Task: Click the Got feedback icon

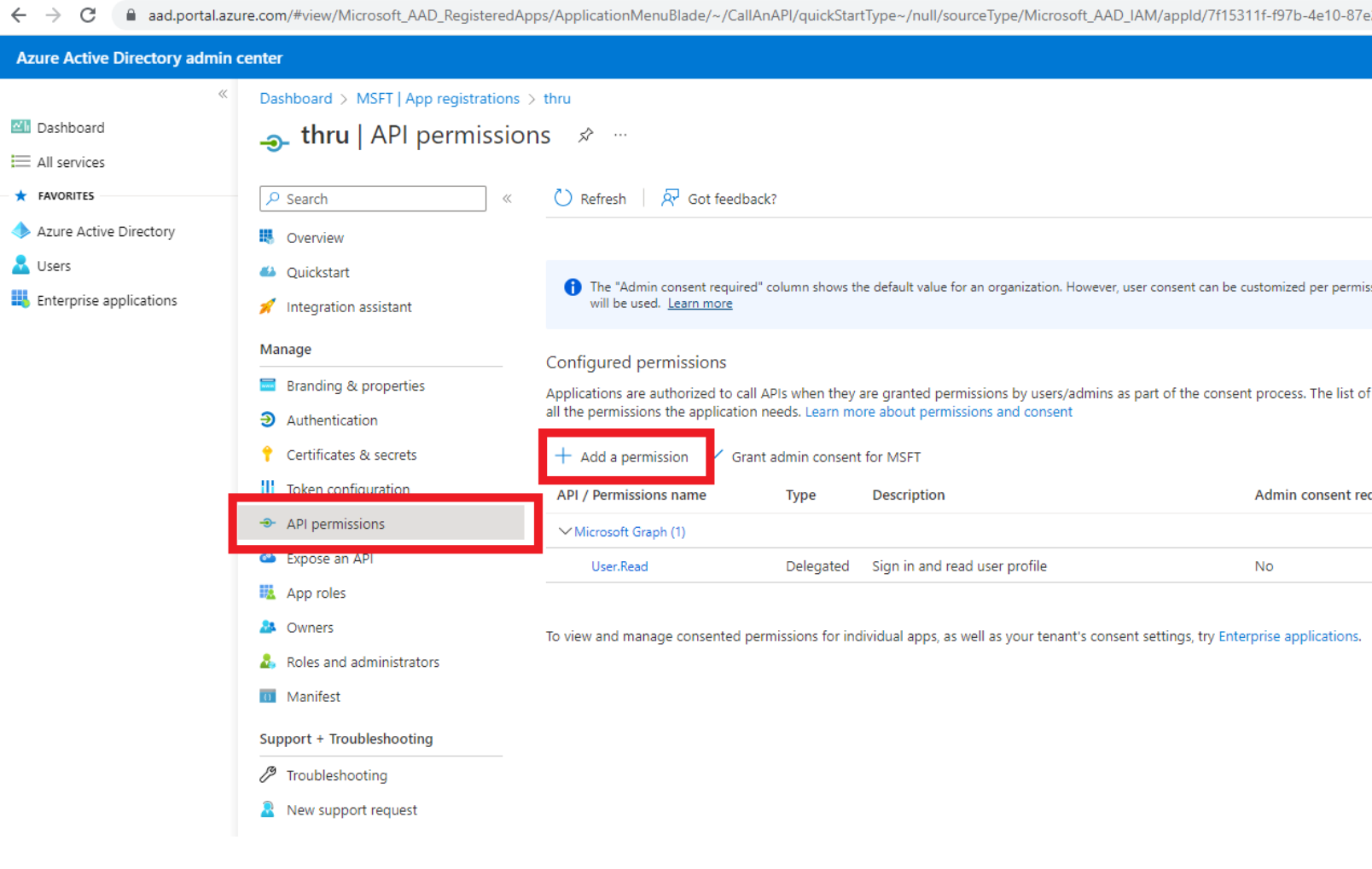Action: pyautogui.click(x=671, y=198)
